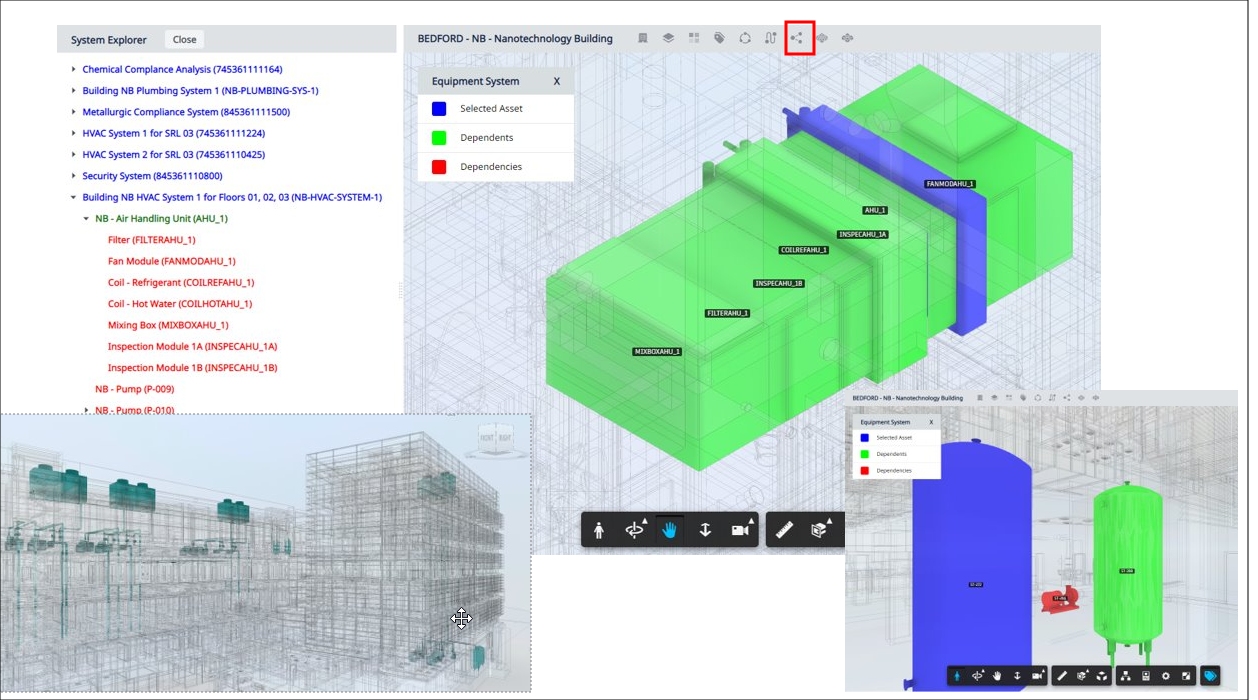1258x700 pixels.
Task: Click the first diamond cluster icon in header
Action: click(823, 38)
